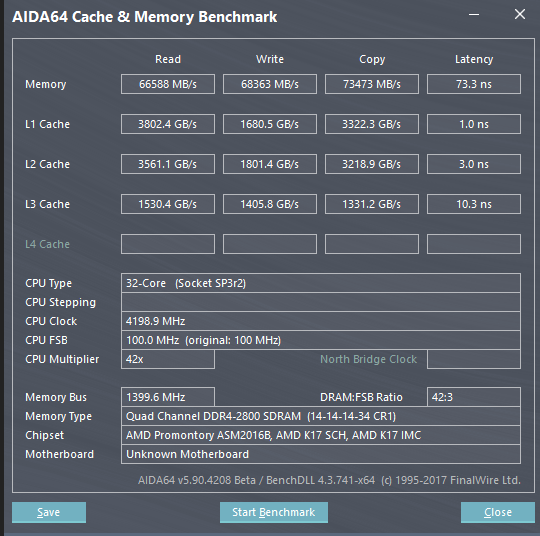Select the Memory Copy value 73473 MB/s

tap(372, 84)
